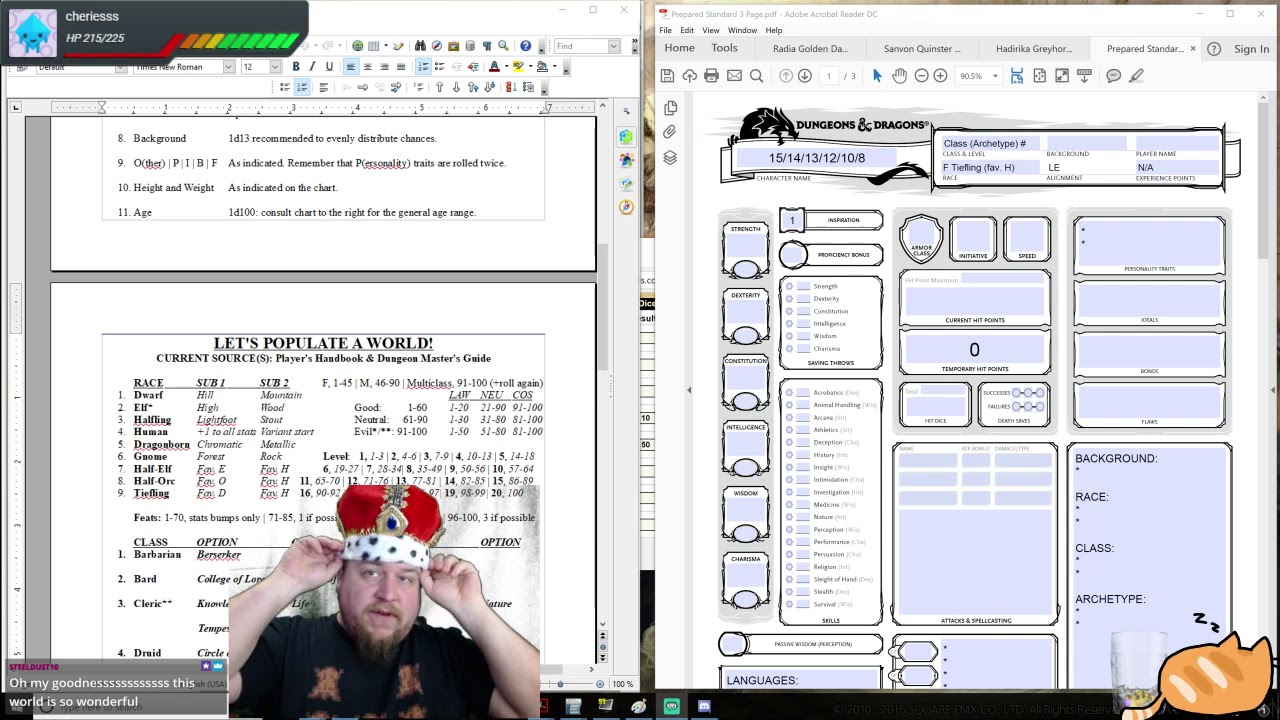Open the Acrobat Tools view
1280x720 pixels.
pos(724,48)
